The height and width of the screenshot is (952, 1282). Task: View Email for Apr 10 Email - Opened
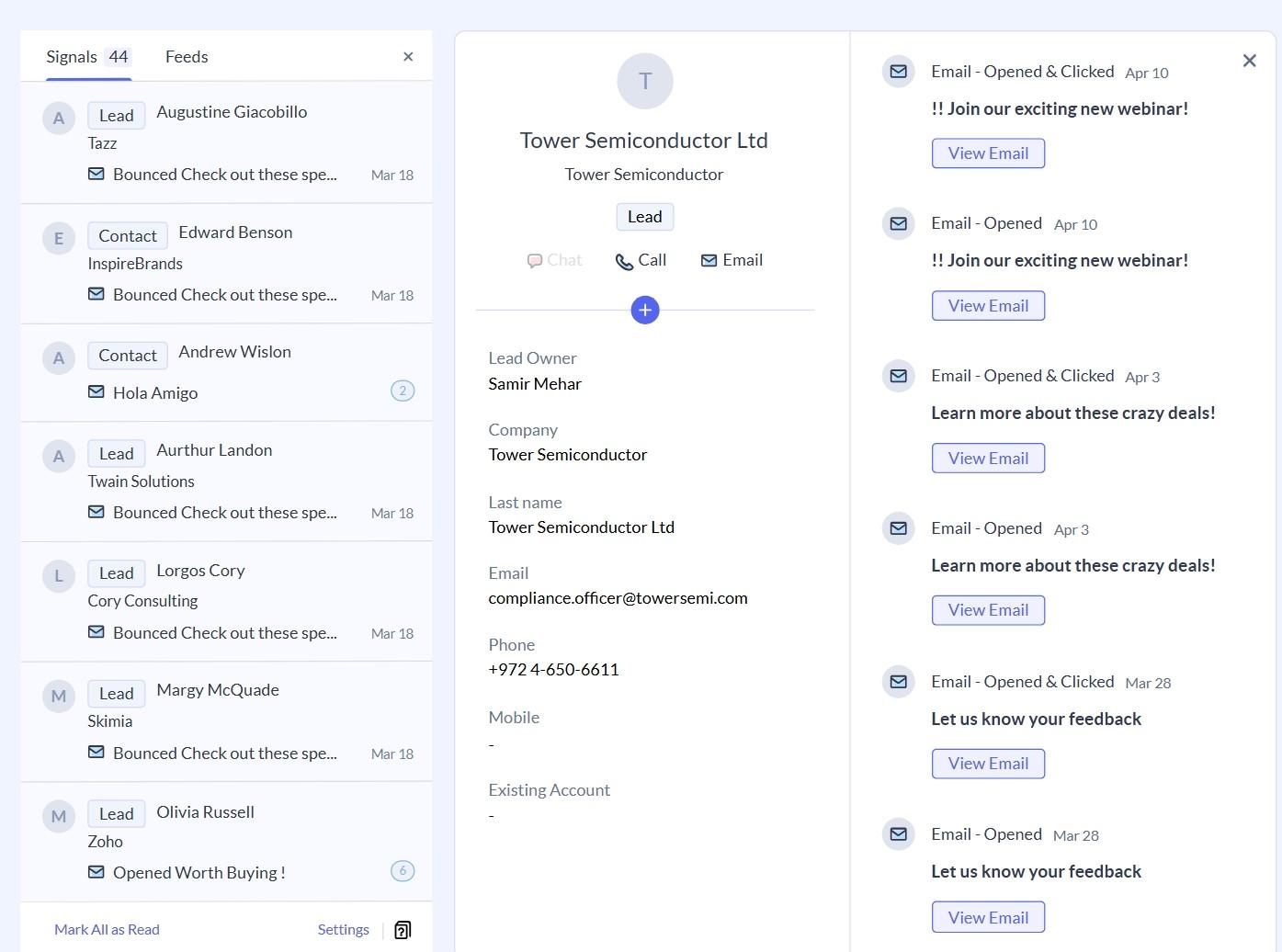(x=988, y=306)
